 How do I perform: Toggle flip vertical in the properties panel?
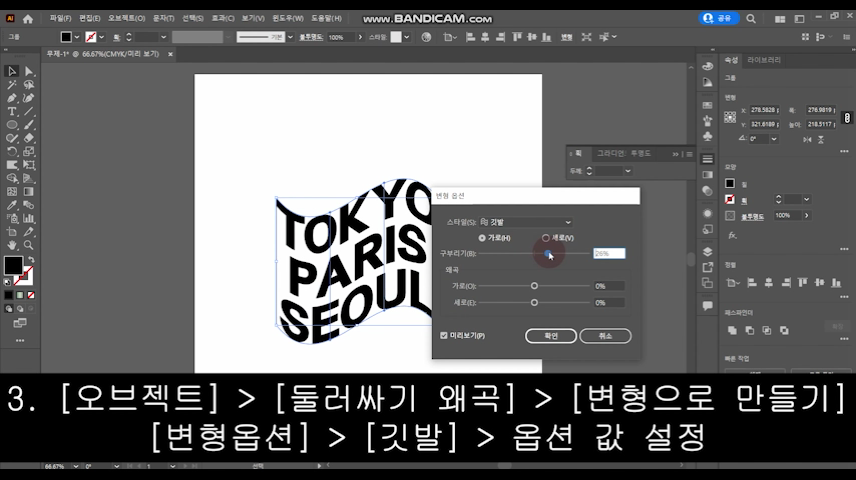pyautogui.click(x=821, y=140)
